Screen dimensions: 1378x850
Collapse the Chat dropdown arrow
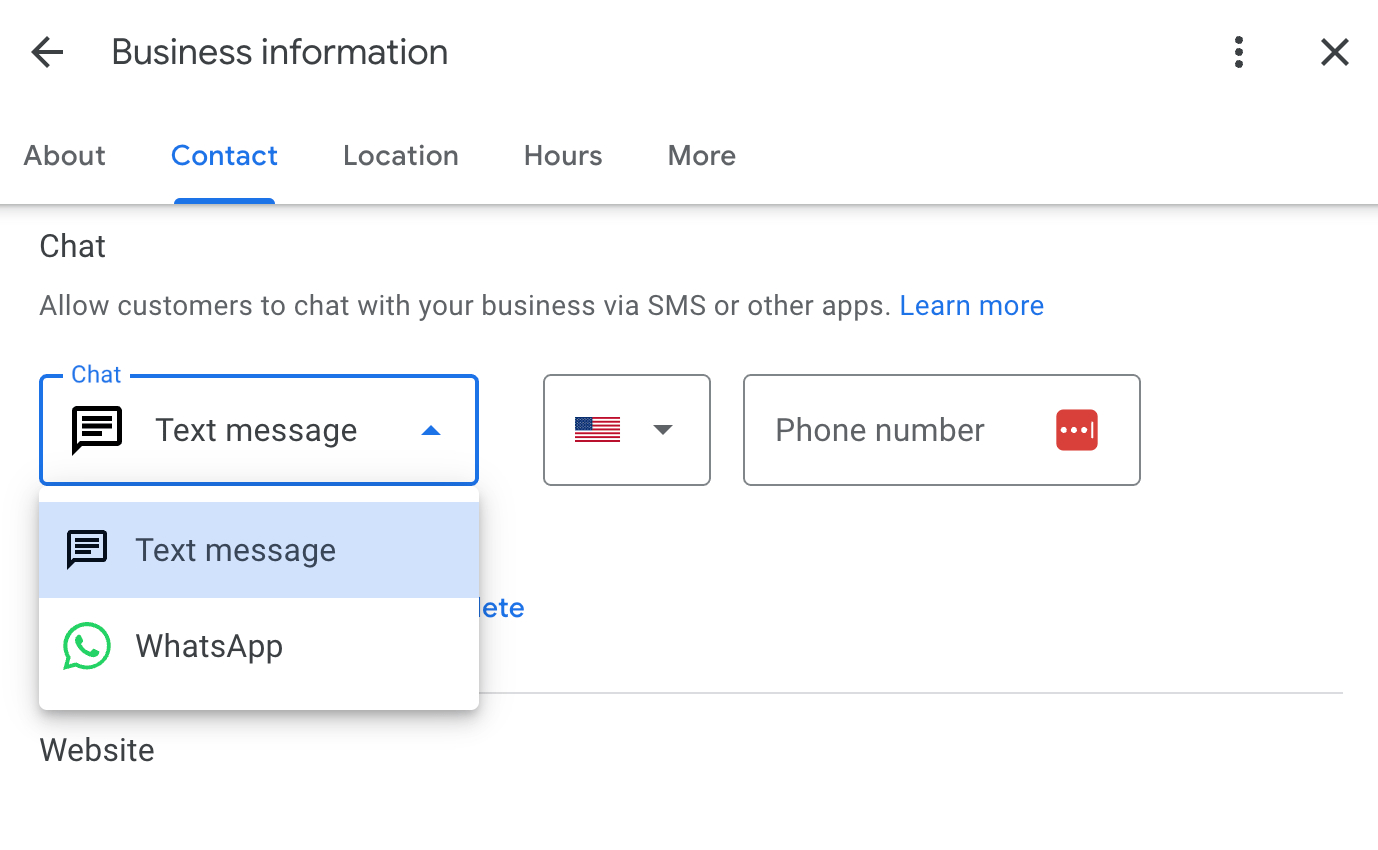coord(430,430)
